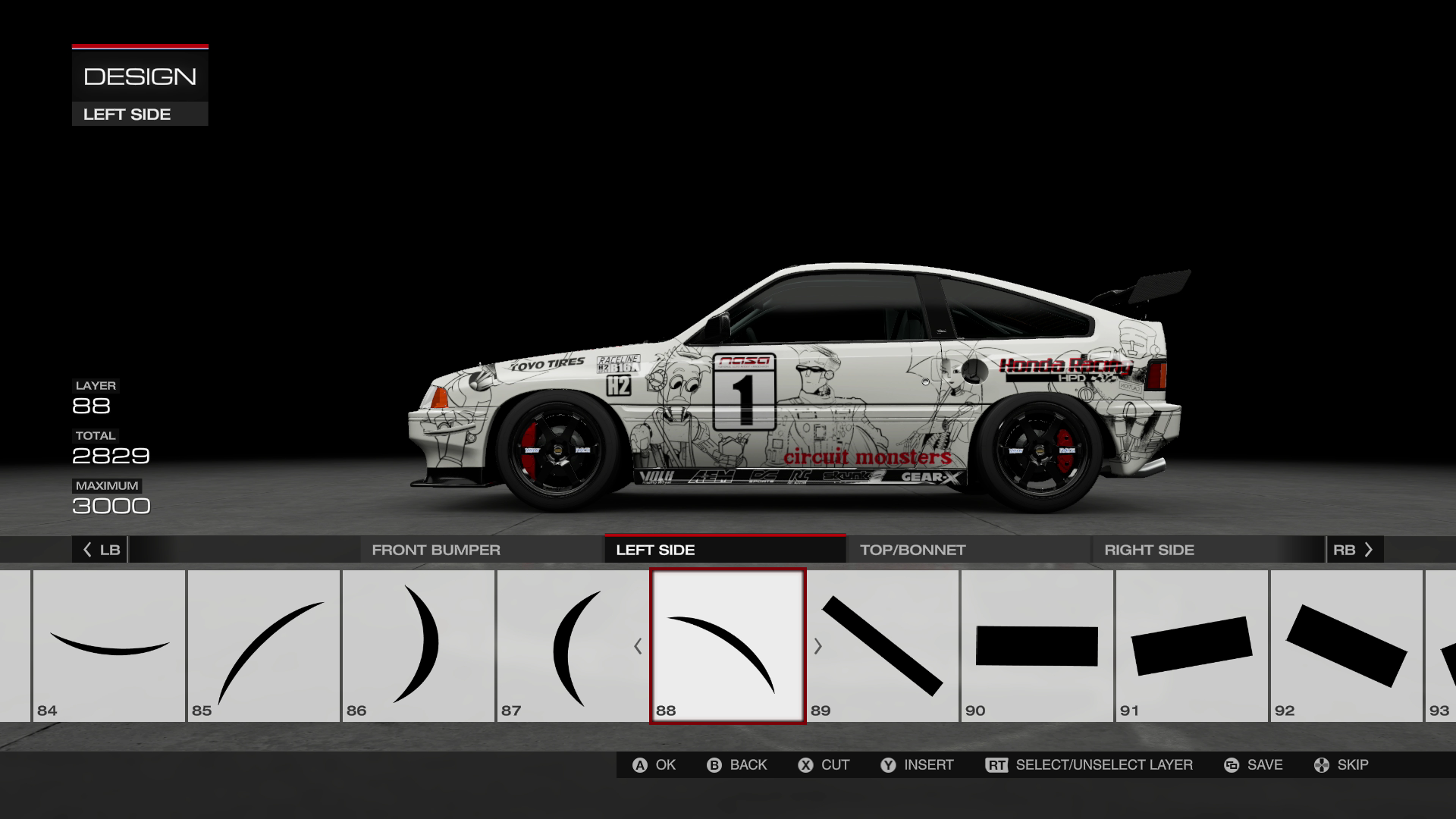
Task: Click the right chevron beside layer 88
Action: point(819,648)
